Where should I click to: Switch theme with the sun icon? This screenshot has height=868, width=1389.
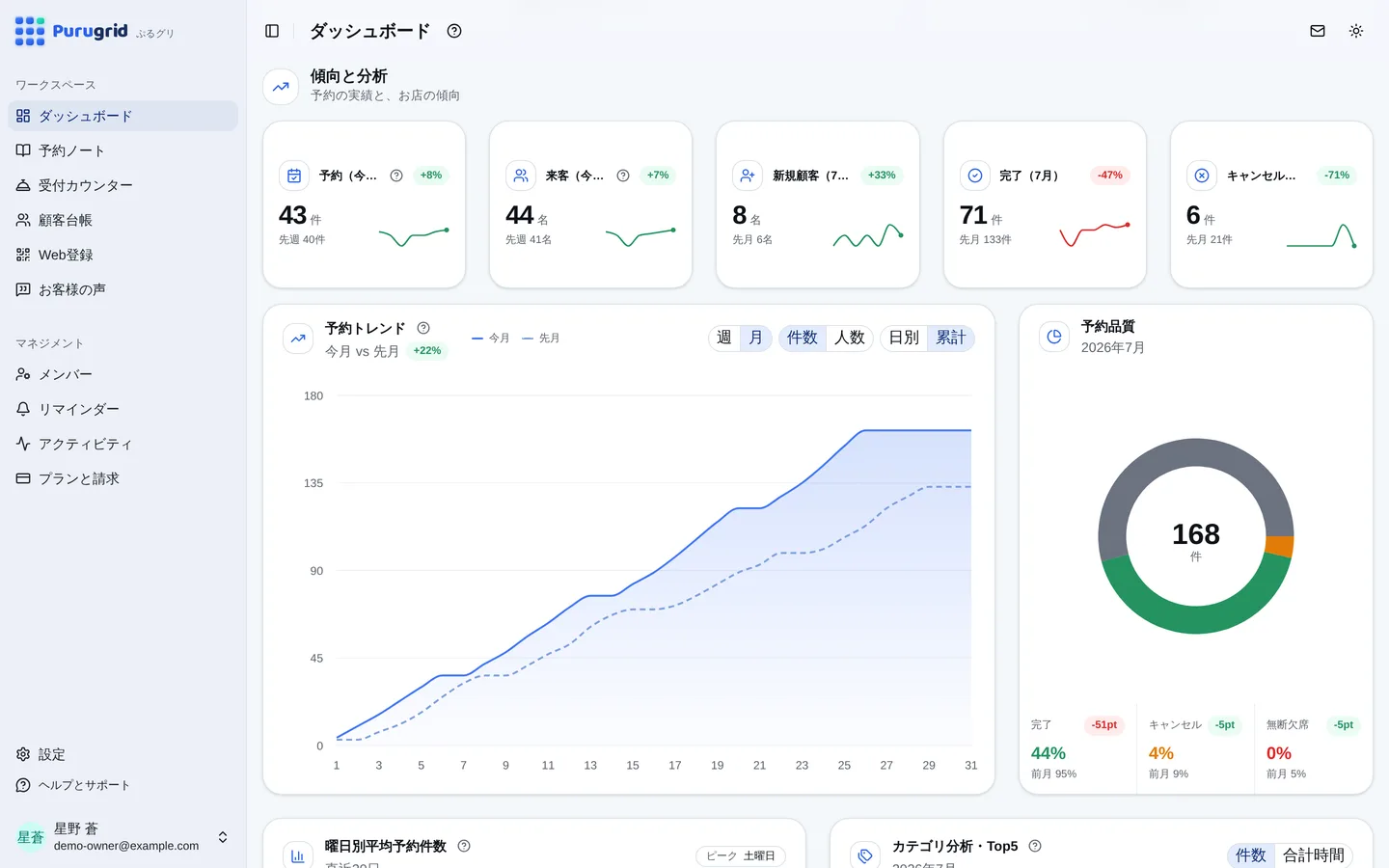point(1356,31)
